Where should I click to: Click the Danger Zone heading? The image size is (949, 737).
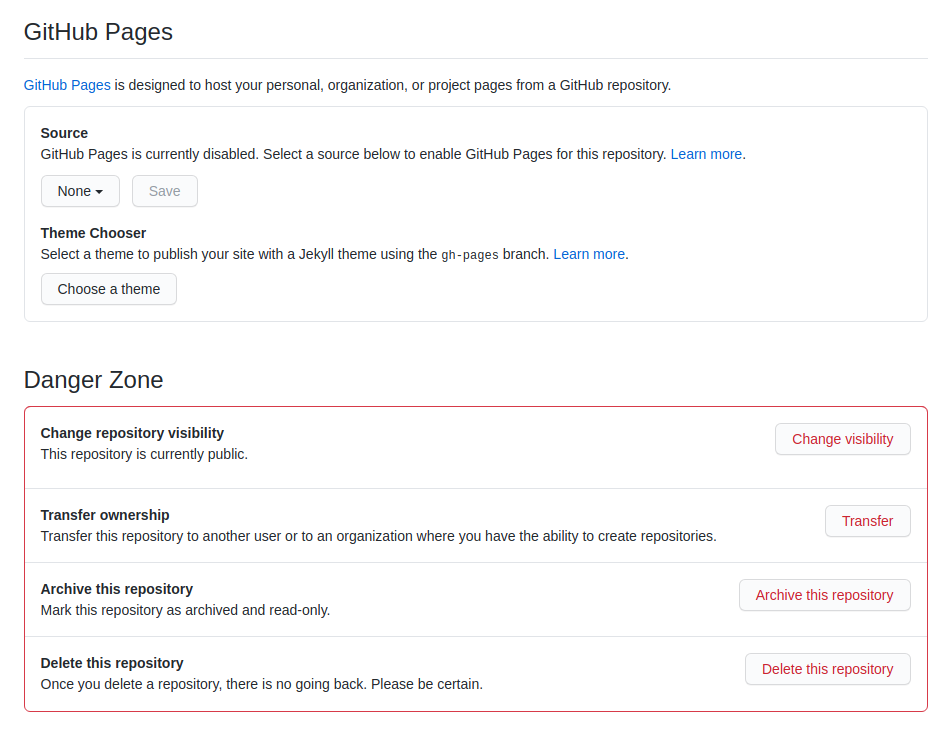(x=93, y=380)
